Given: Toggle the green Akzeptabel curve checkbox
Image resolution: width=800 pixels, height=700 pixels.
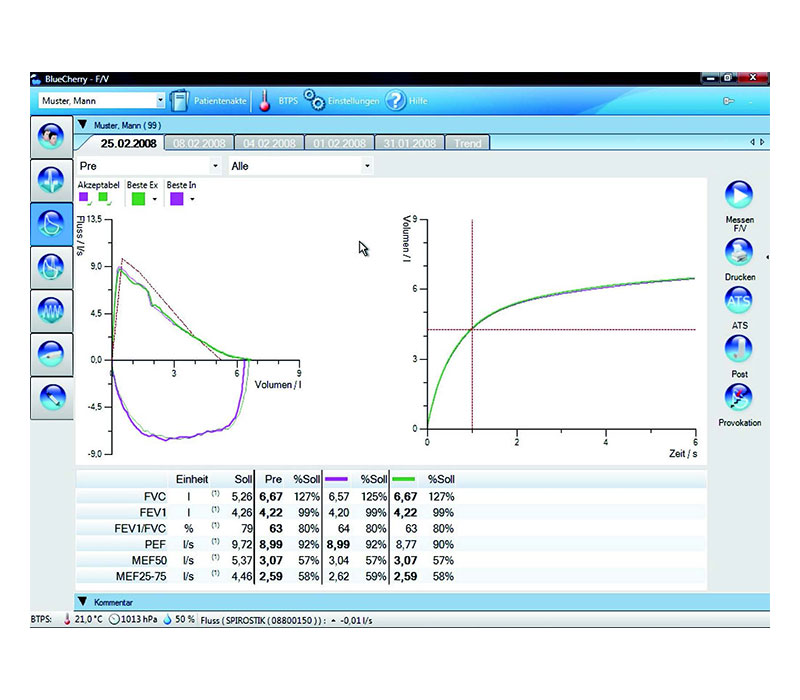Looking at the screenshot, I should click(103, 198).
